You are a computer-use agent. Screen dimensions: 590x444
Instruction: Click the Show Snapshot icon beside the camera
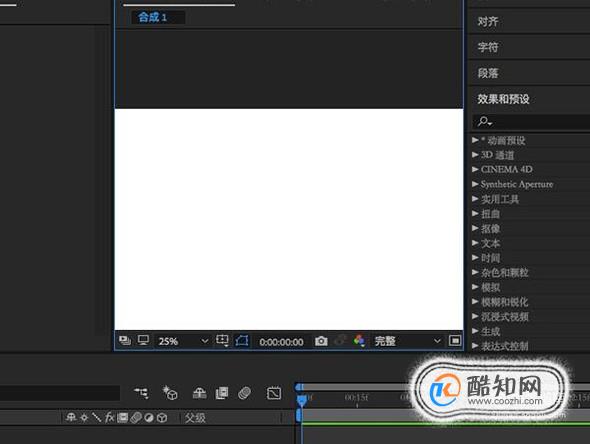341,341
